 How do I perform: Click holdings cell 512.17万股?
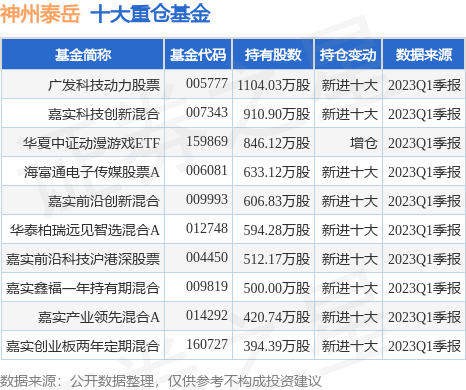pyautogui.click(x=276, y=259)
